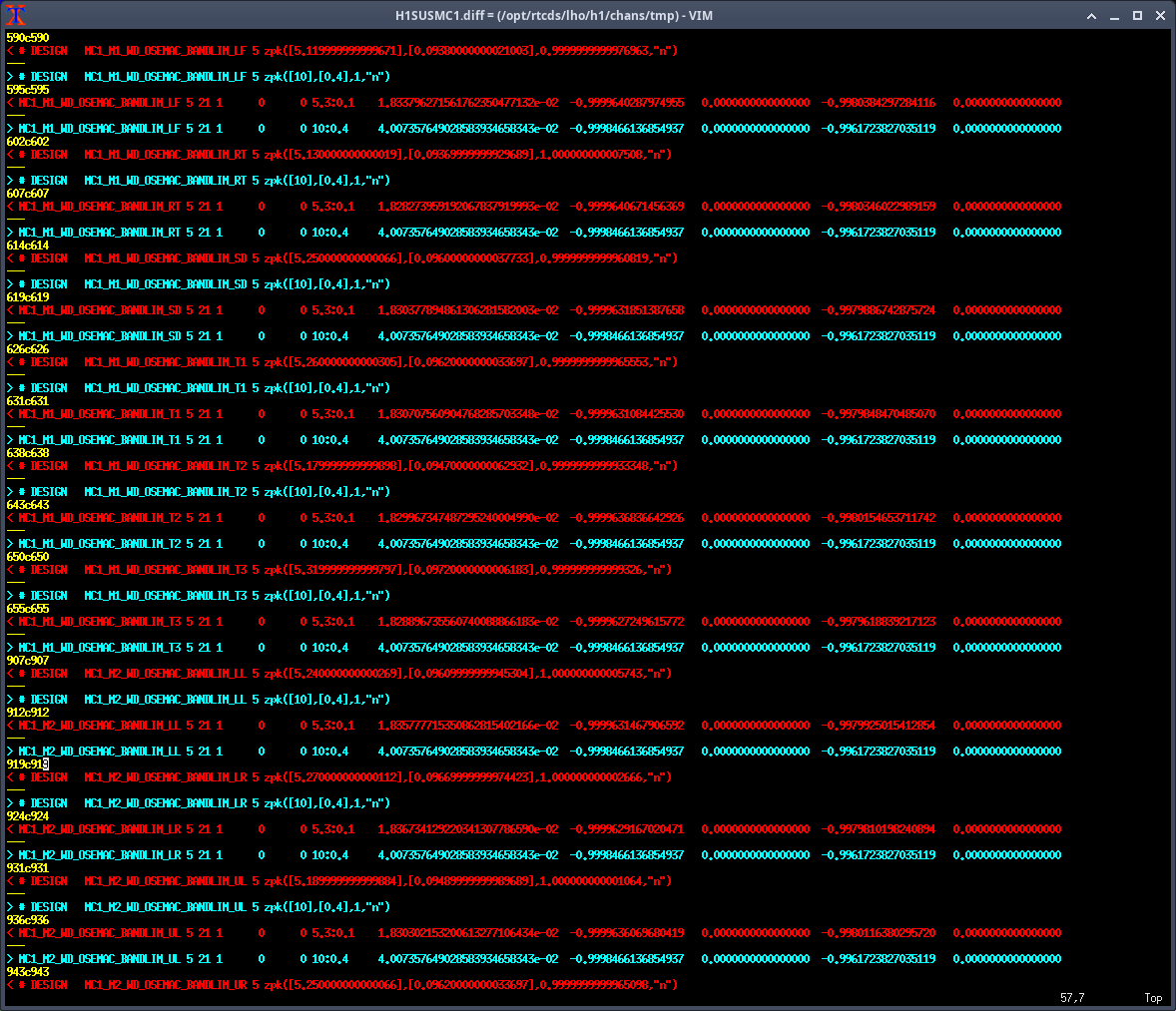Click the cyan MC1_M2_WD_OSEMAC_BANDLIM_LL 10:0.4 filter name

[x=100, y=752]
